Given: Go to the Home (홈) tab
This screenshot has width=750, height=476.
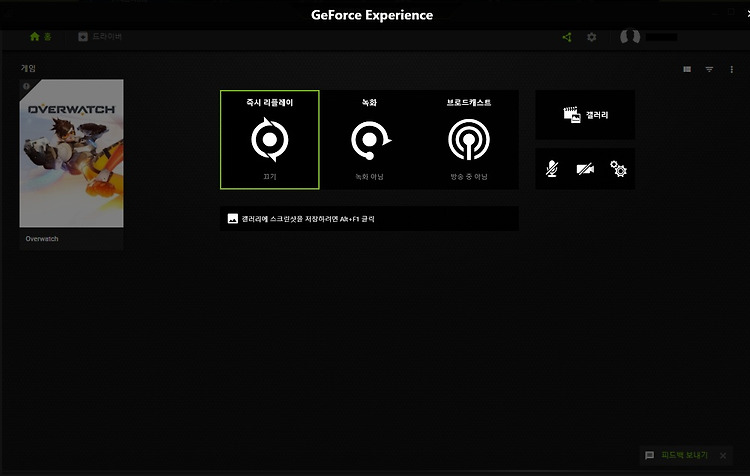Looking at the screenshot, I should pos(40,37).
